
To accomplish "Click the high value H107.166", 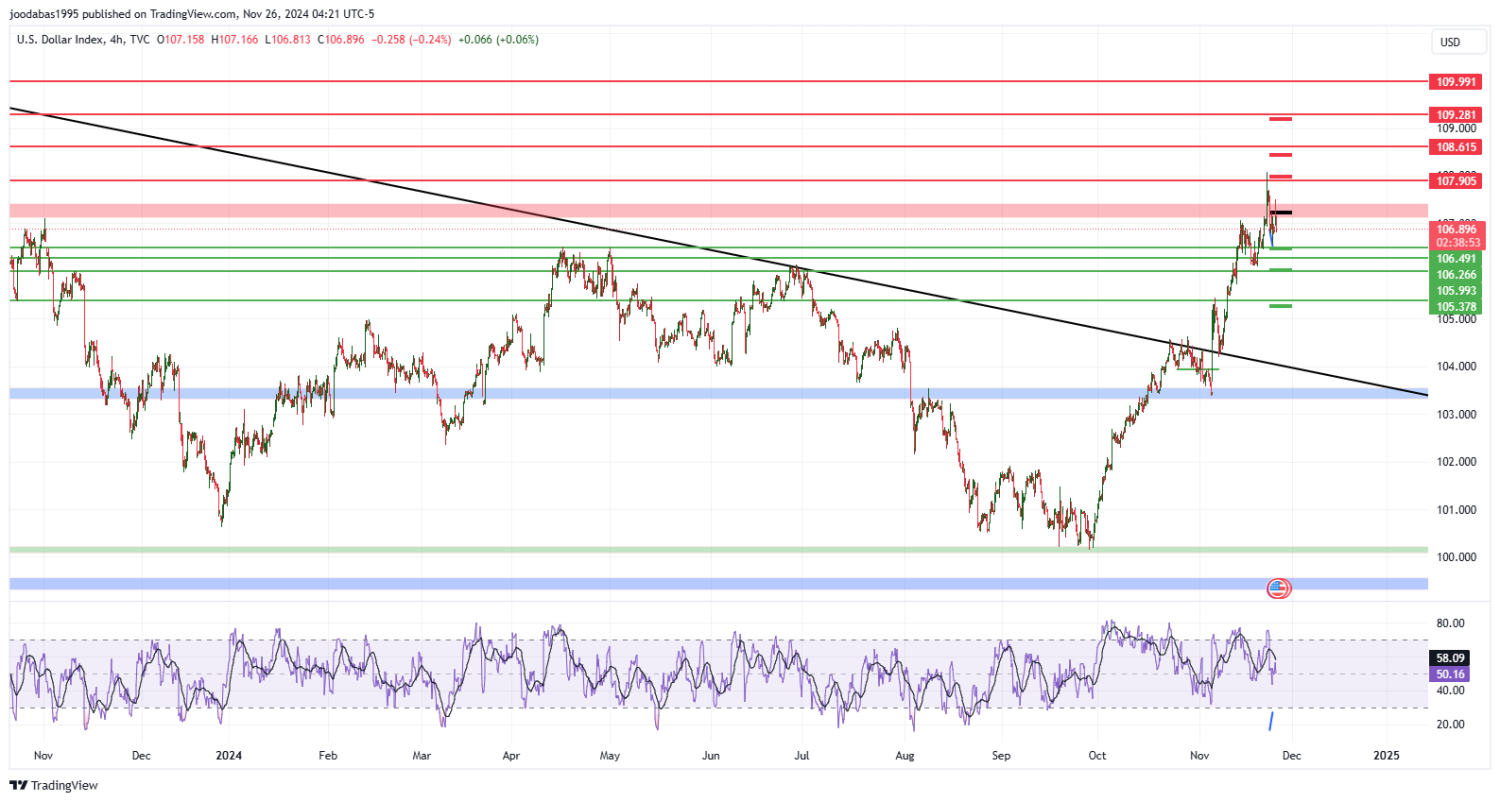I will point(234,39).
